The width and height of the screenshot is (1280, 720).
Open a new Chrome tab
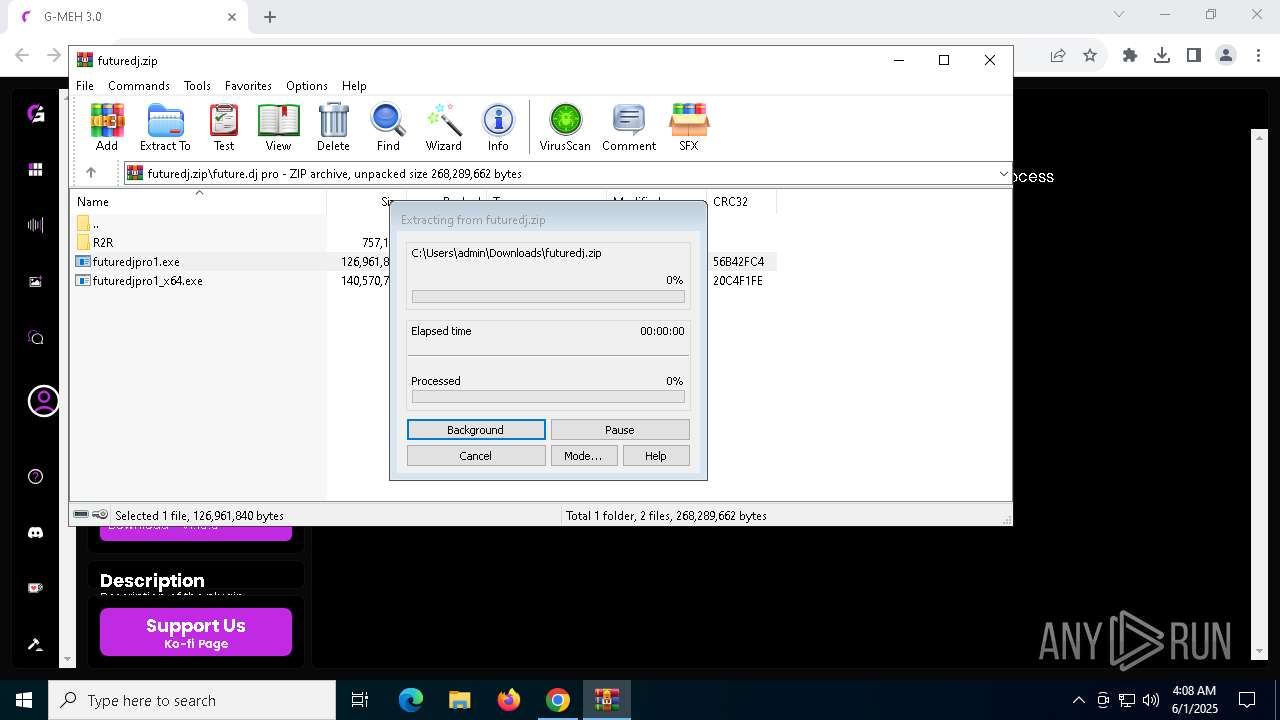point(270,17)
